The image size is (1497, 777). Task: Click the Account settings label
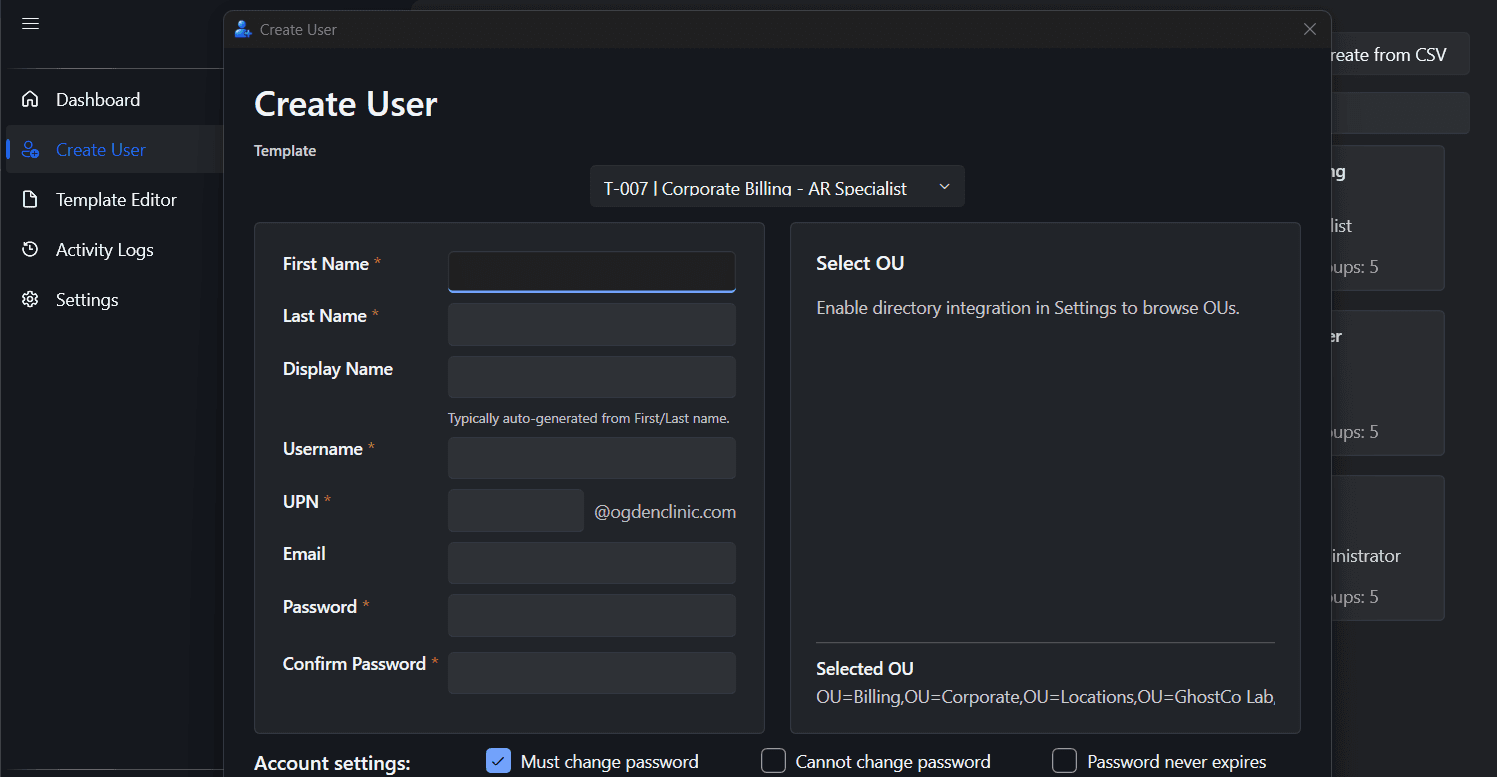(333, 763)
